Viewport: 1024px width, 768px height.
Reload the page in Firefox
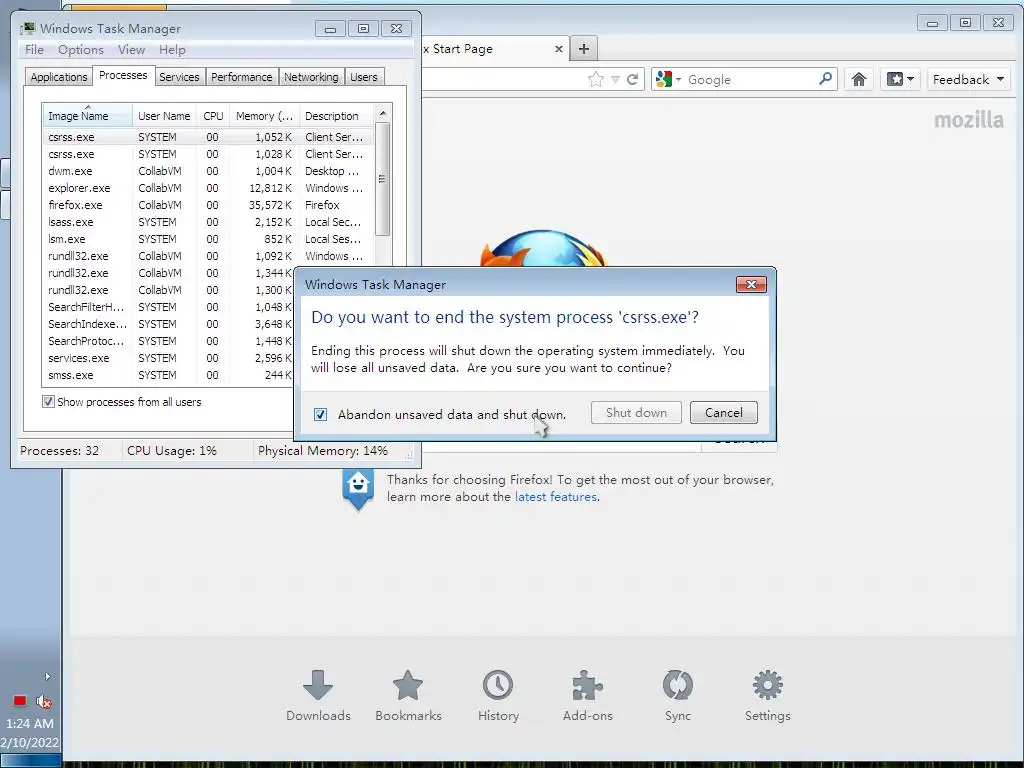632,80
